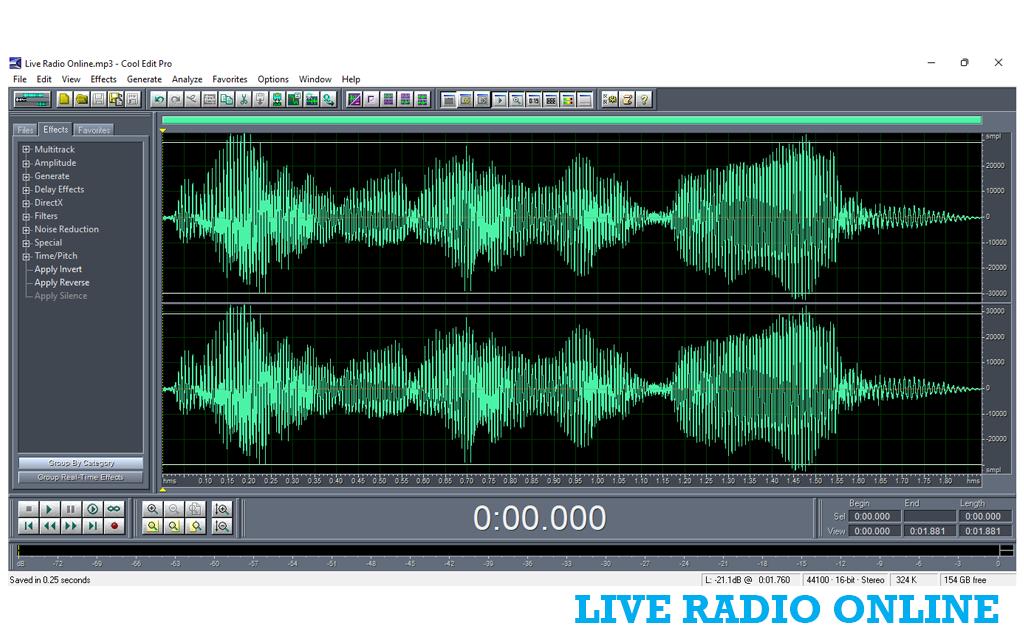The width and height of the screenshot is (1024, 640).
Task: Expand the Noise Reduction tree node
Action: 26,229
